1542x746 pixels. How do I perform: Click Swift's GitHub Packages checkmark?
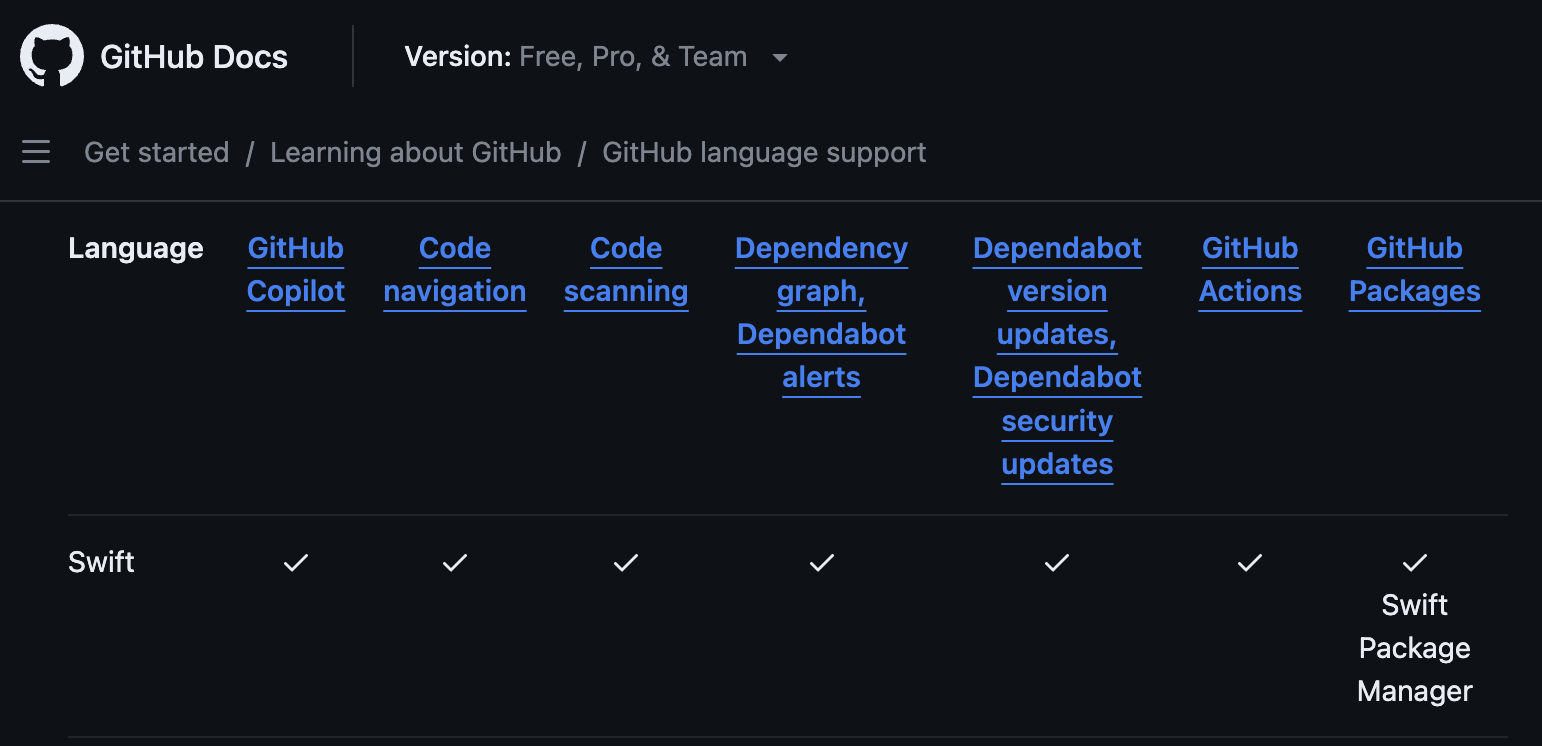coord(1415,563)
